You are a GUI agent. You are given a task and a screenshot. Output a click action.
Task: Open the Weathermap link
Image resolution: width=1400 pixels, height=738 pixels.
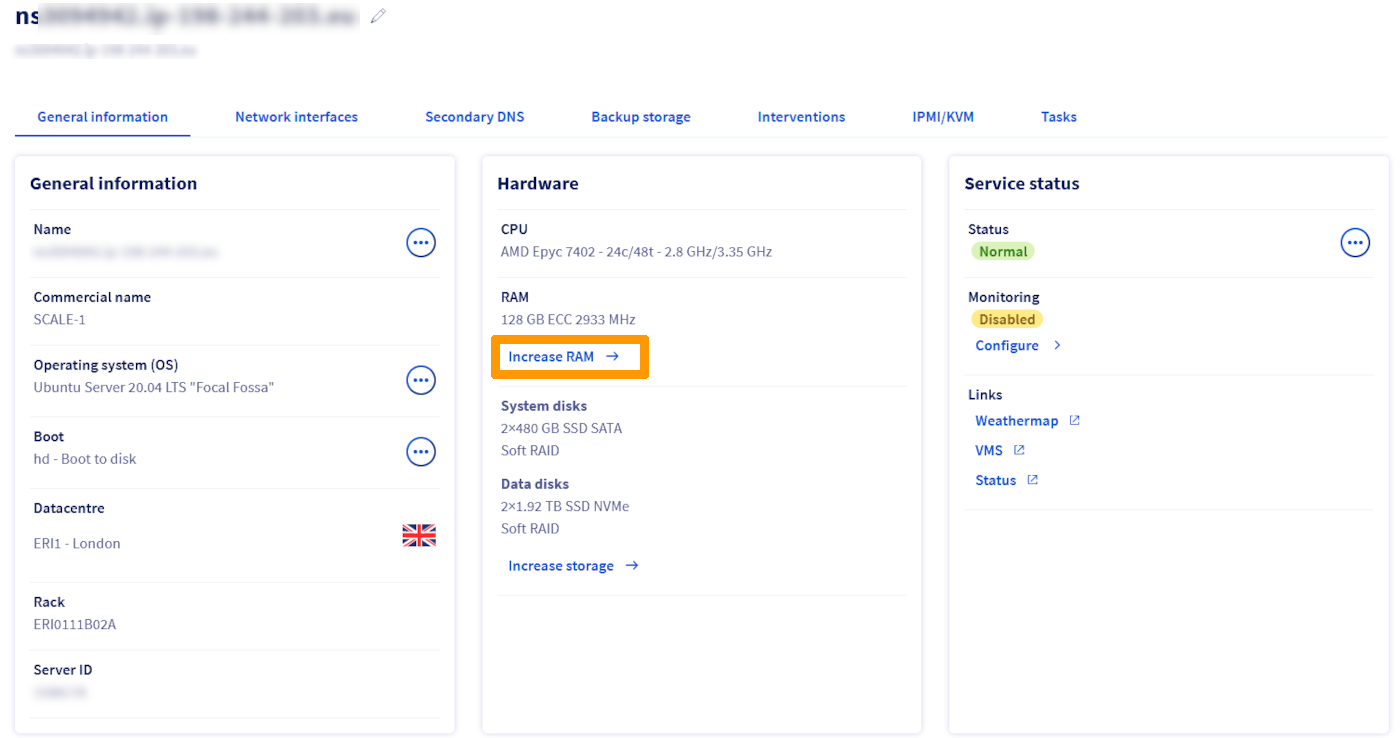coord(1016,421)
